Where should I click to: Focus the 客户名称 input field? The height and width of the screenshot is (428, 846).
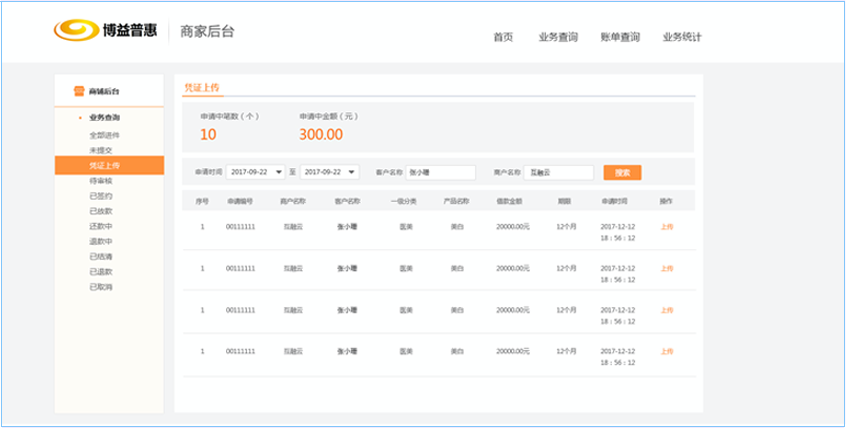[x=440, y=172]
